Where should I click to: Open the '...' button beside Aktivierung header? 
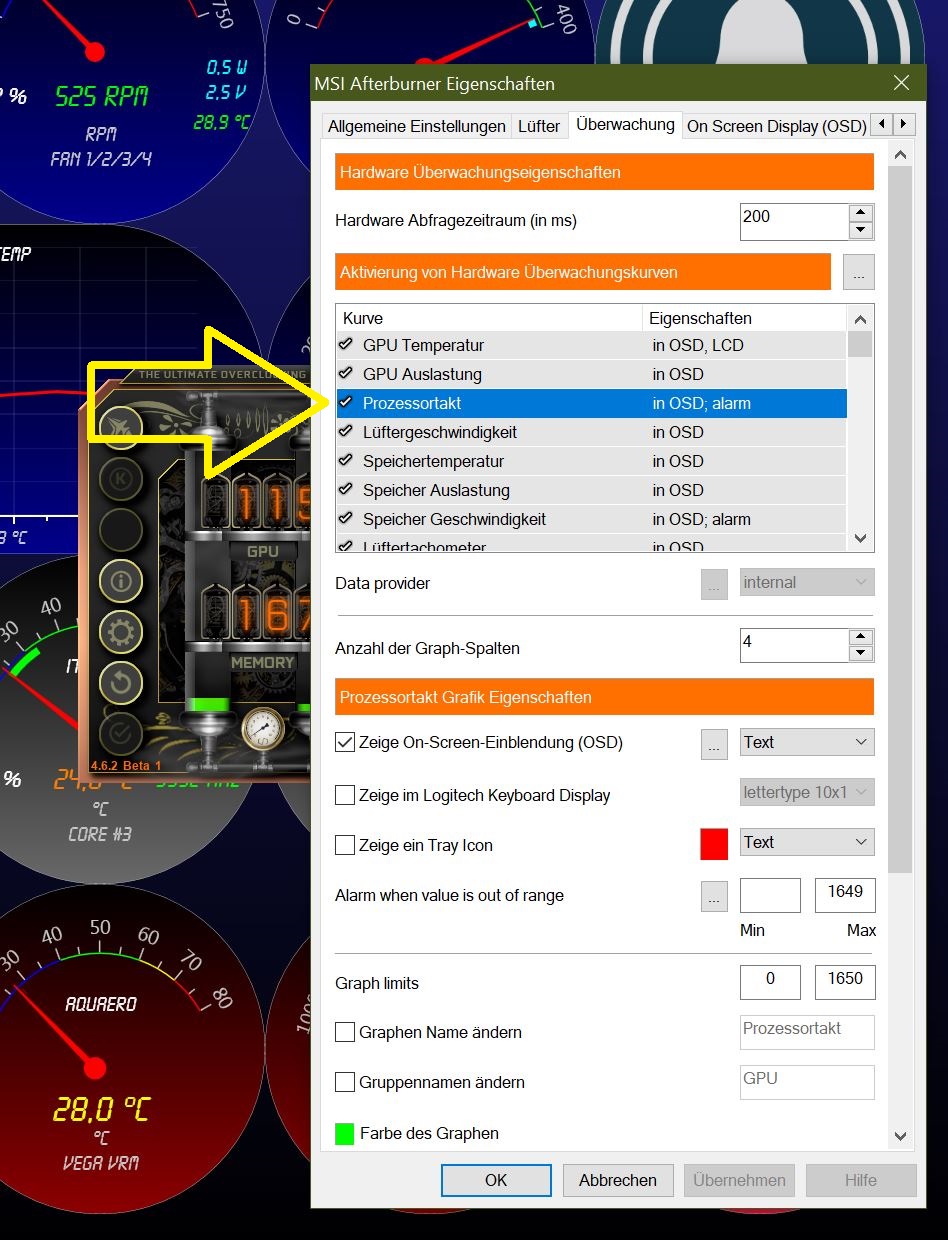point(858,272)
